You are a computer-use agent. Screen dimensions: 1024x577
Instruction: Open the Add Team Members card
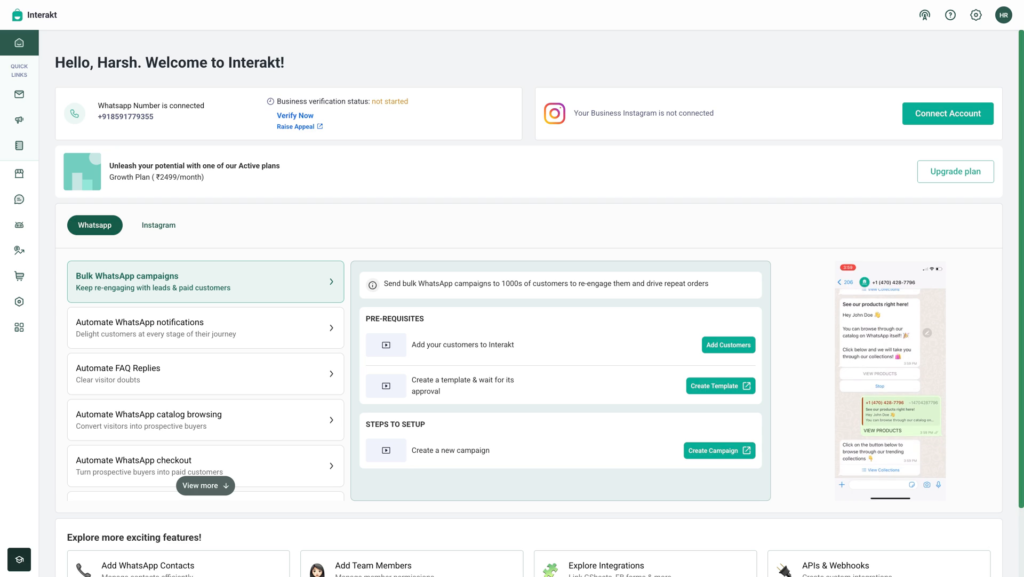[411, 565]
